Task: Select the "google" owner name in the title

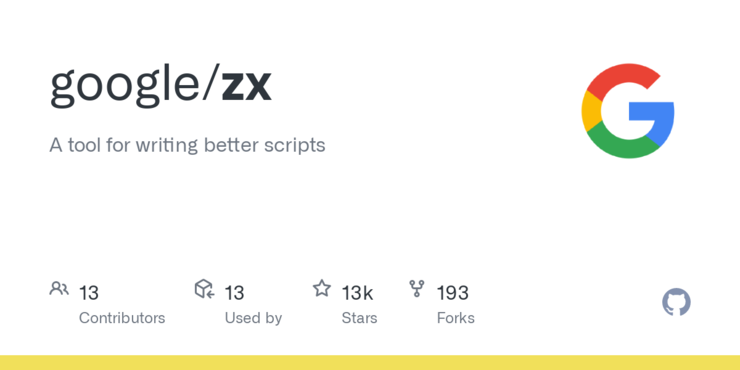Action: pyautogui.click(x=126, y=88)
